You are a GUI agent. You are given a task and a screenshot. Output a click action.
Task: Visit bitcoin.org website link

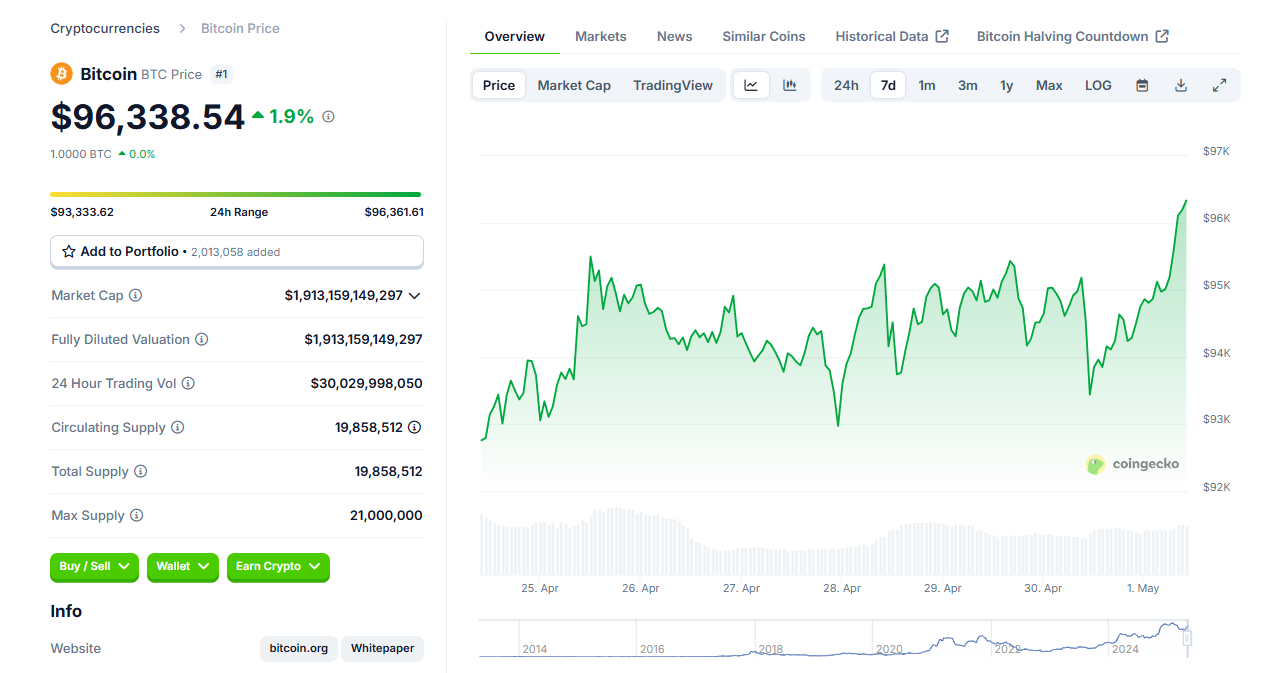point(299,649)
